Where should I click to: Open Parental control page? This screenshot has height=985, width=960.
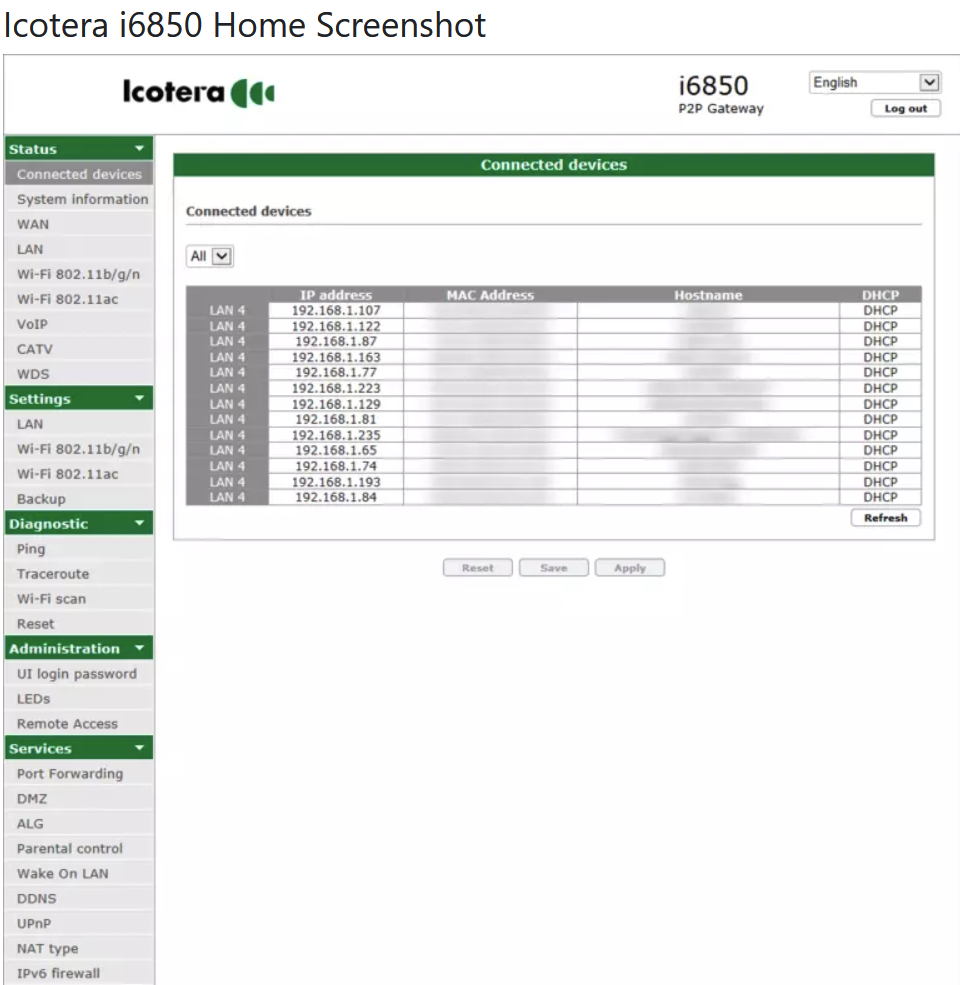click(79, 848)
